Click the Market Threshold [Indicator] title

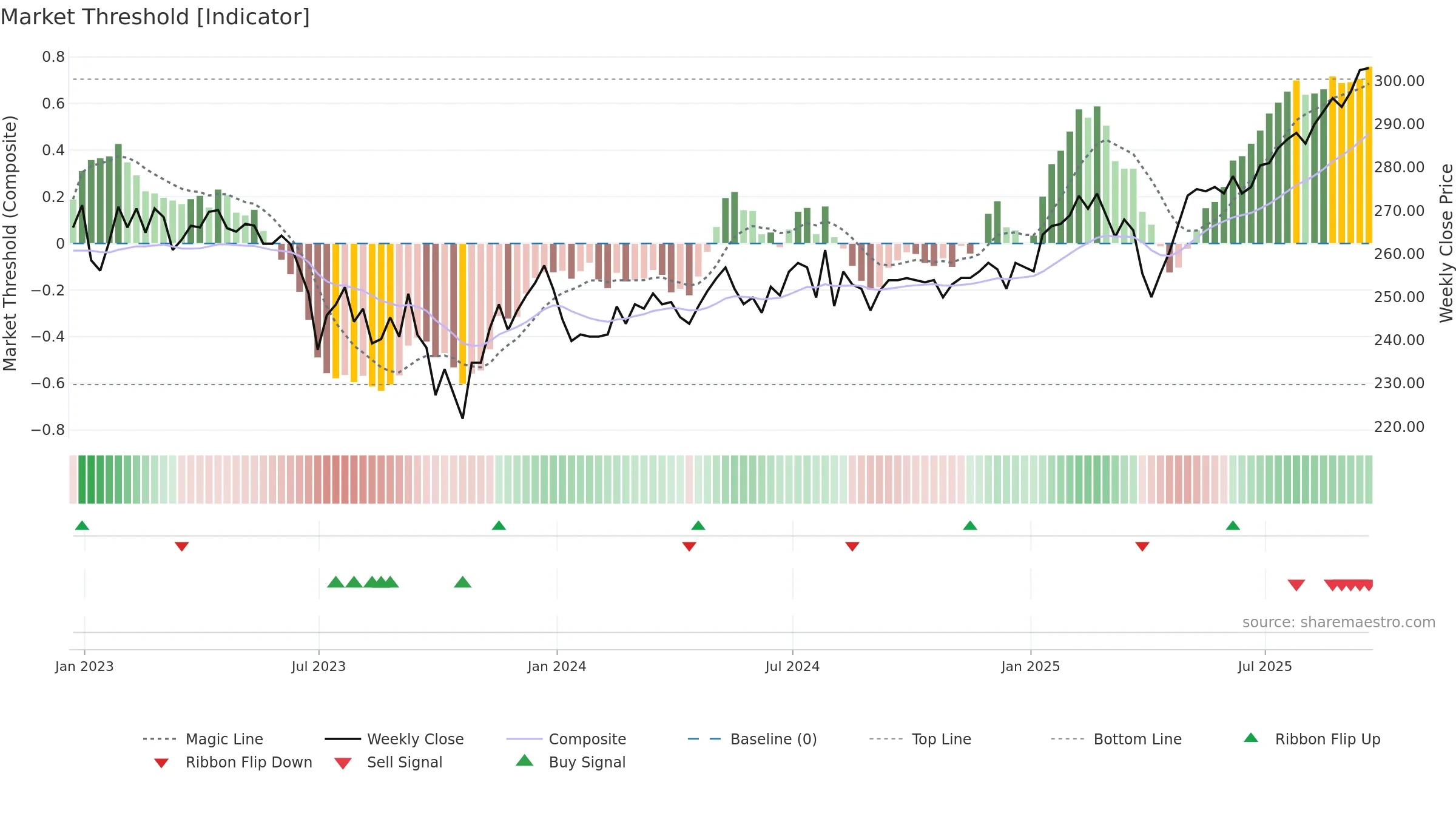point(155,17)
